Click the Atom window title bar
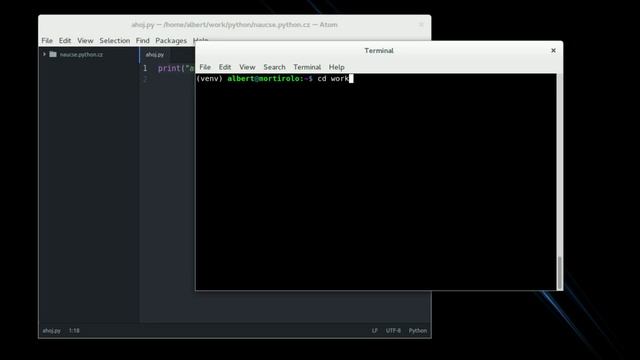This screenshot has height=360, width=640. click(234, 24)
